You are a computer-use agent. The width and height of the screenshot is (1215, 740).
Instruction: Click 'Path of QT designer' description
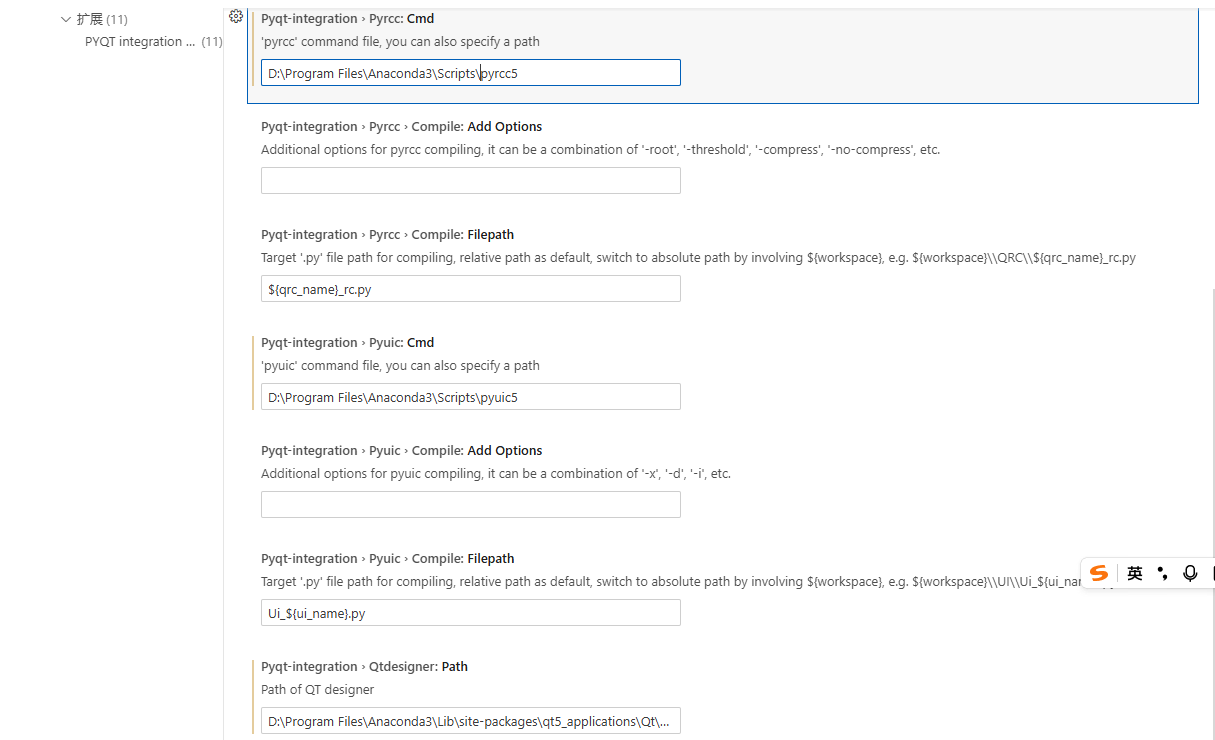click(x=318, y=689)
